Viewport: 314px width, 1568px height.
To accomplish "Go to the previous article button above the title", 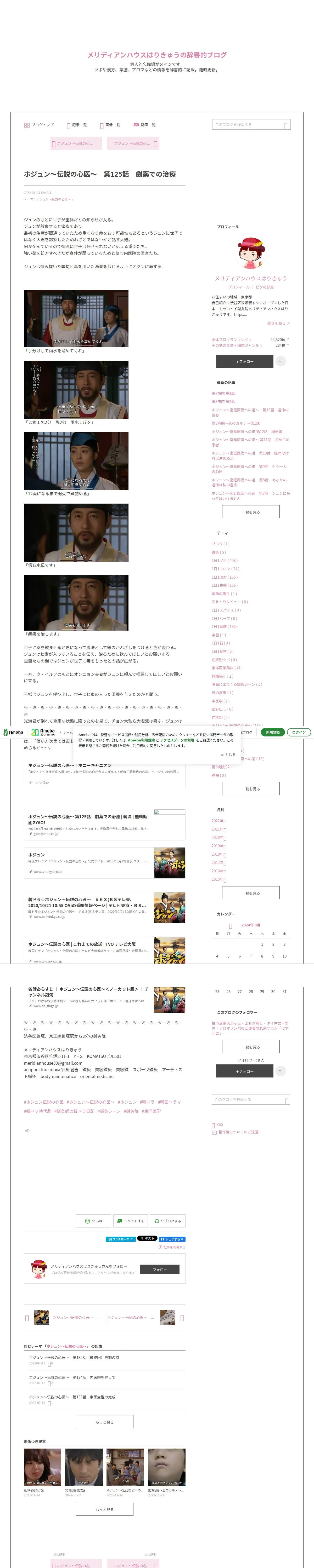I will [76, 144].
